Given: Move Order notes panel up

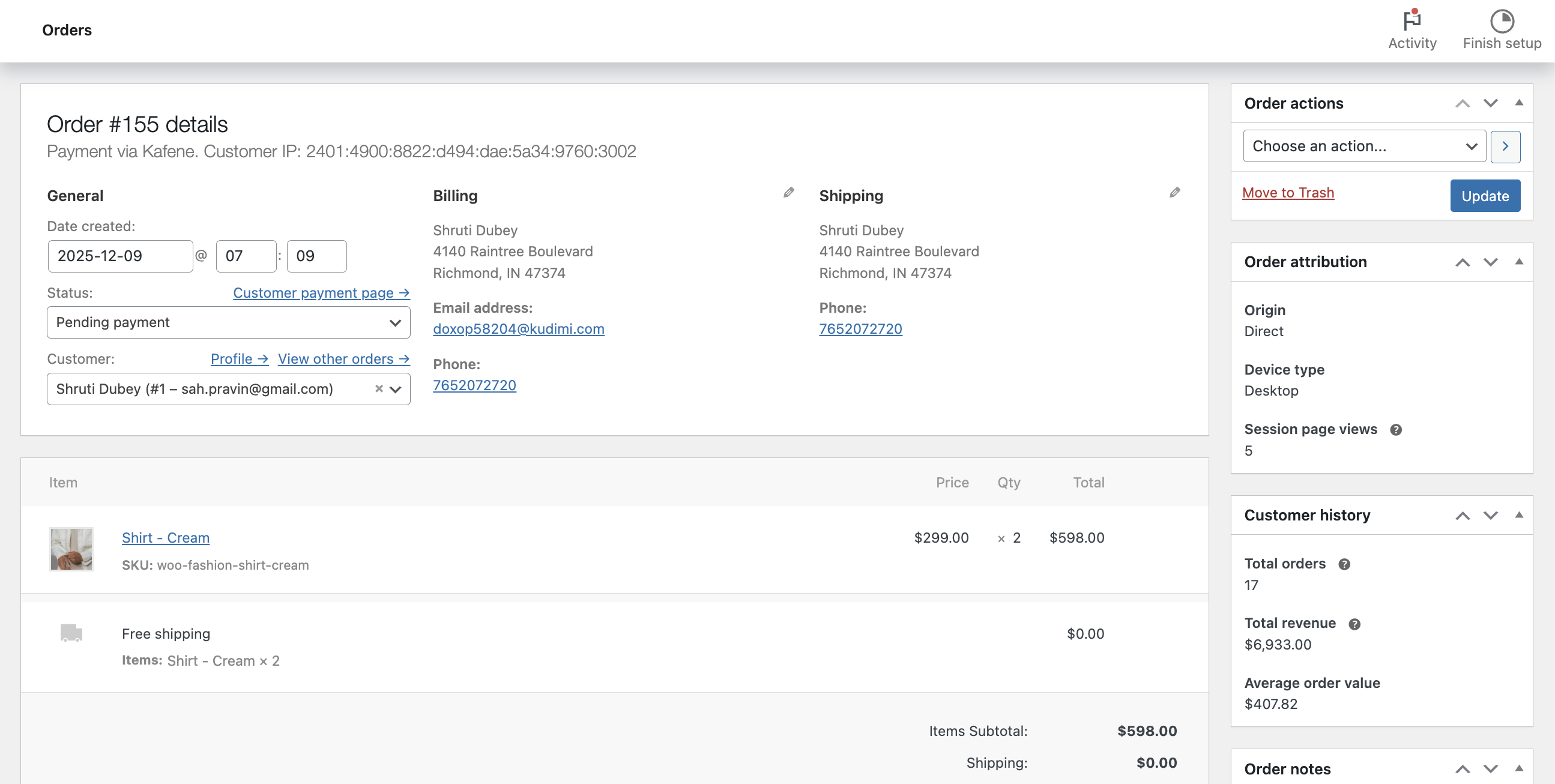Looking at the screenshot, I should point(1462,769).
